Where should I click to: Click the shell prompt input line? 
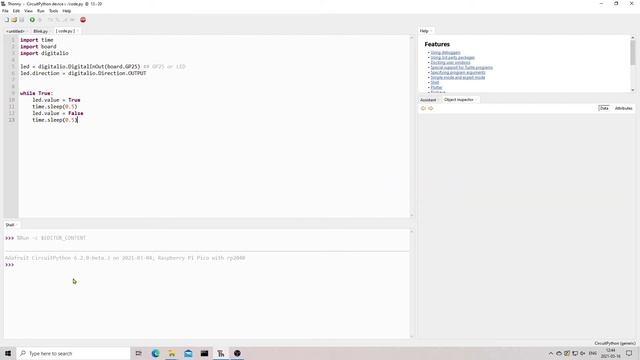coord(207,265)
